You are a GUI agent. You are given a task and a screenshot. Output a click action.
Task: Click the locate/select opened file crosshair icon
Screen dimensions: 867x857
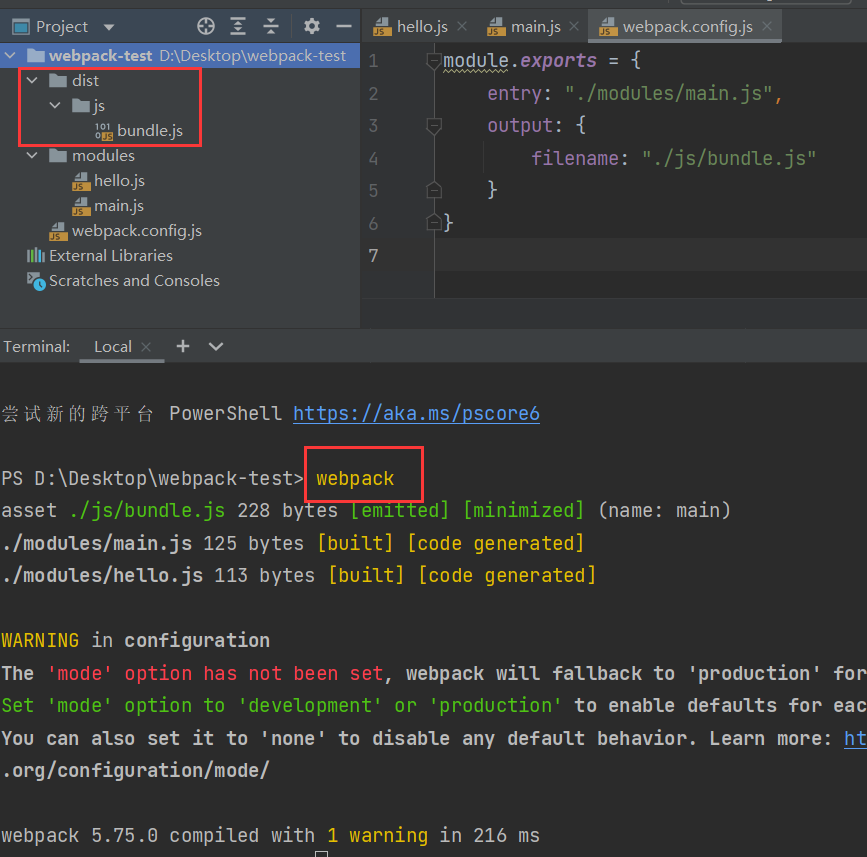pos(206,26)
